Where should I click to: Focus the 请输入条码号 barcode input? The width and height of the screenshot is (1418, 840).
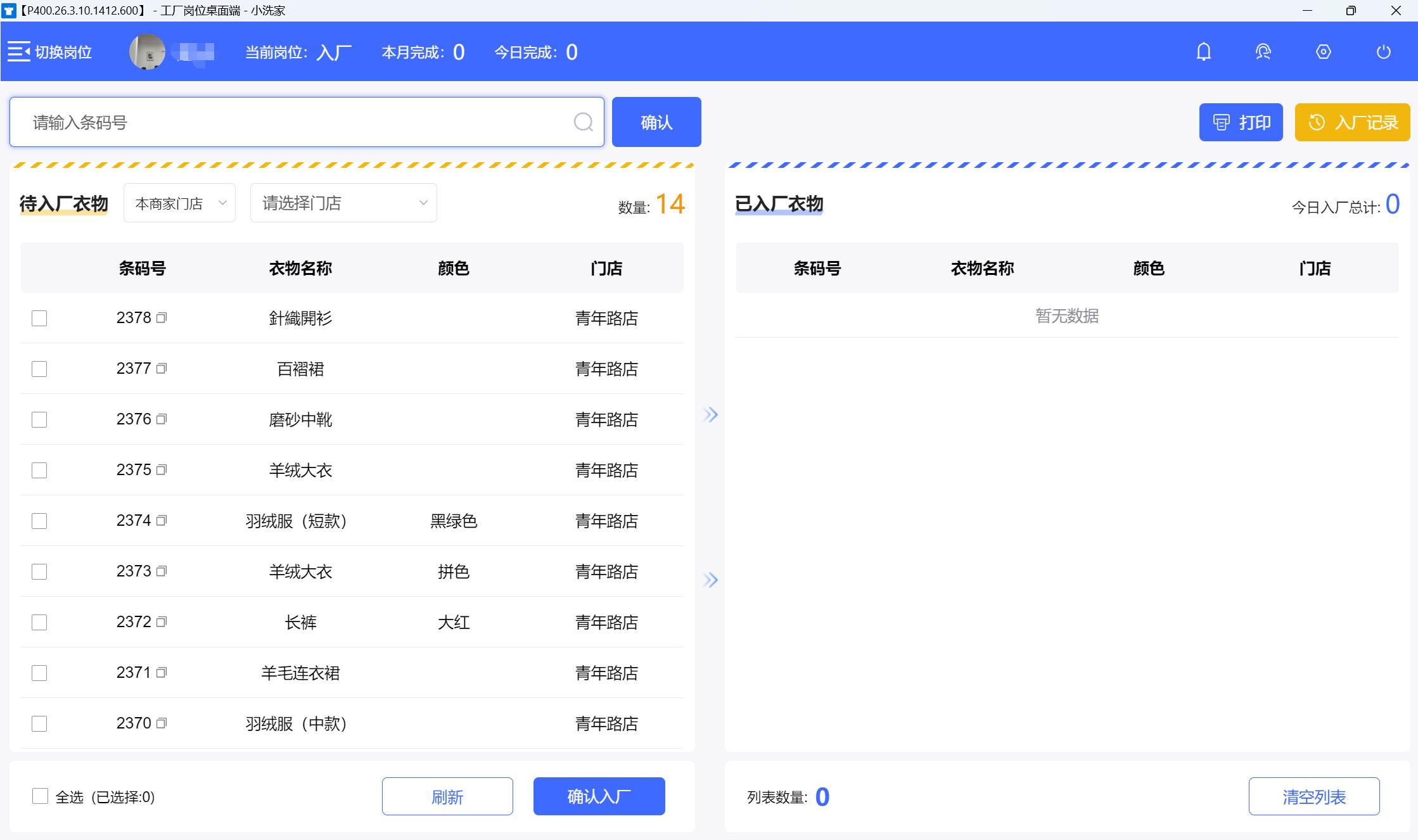(298, 122)
